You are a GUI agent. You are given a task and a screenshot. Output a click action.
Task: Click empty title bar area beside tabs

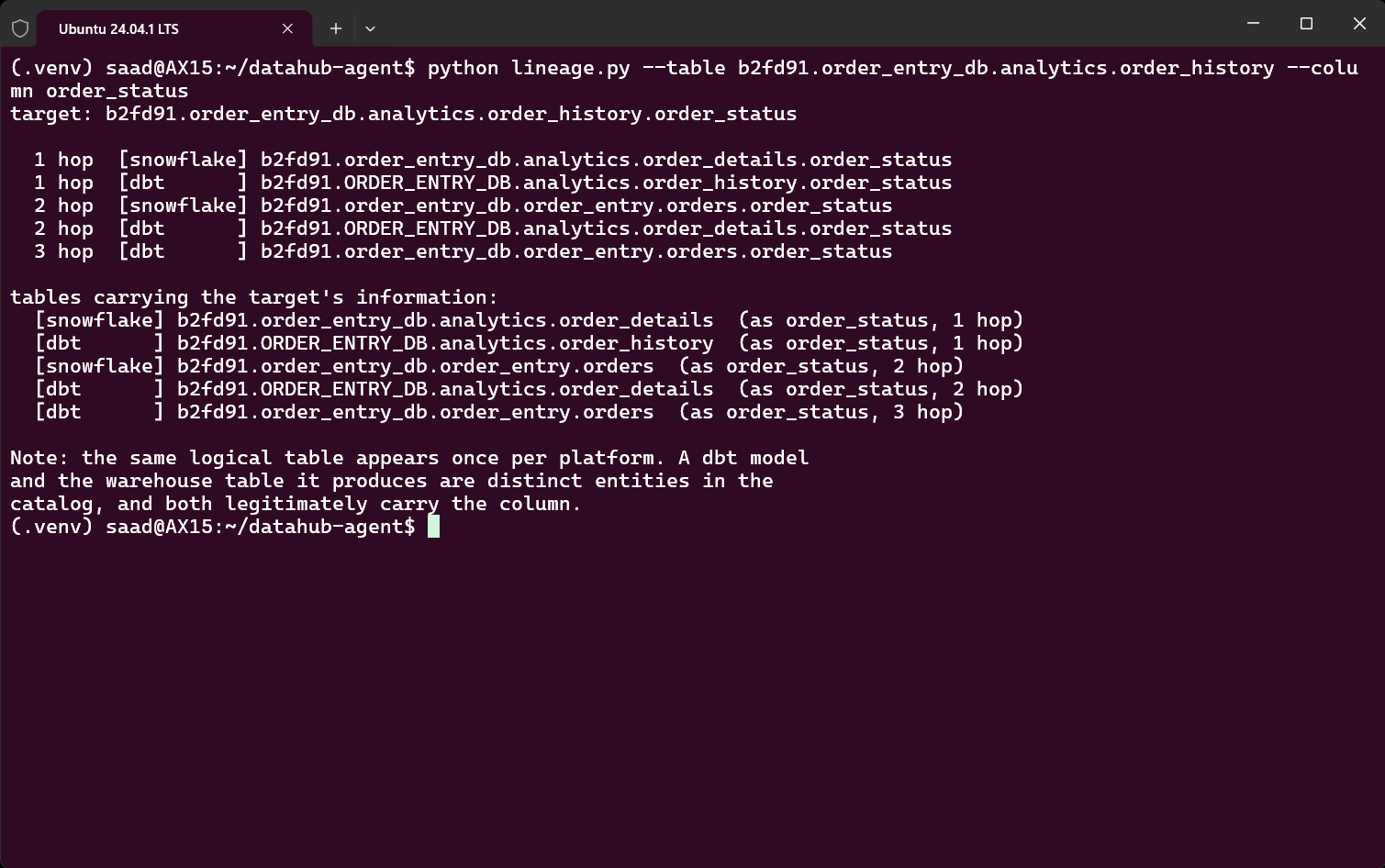(799, 24)
